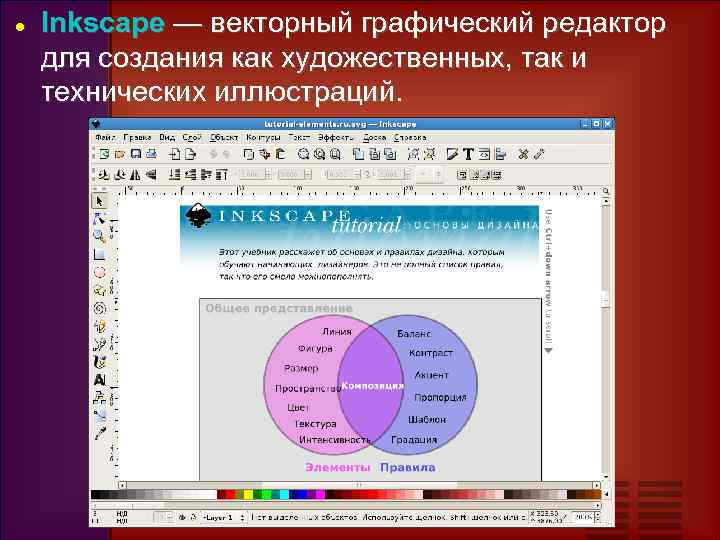
Task: Click the Paste icon
Action: click(x=280, y=154)
